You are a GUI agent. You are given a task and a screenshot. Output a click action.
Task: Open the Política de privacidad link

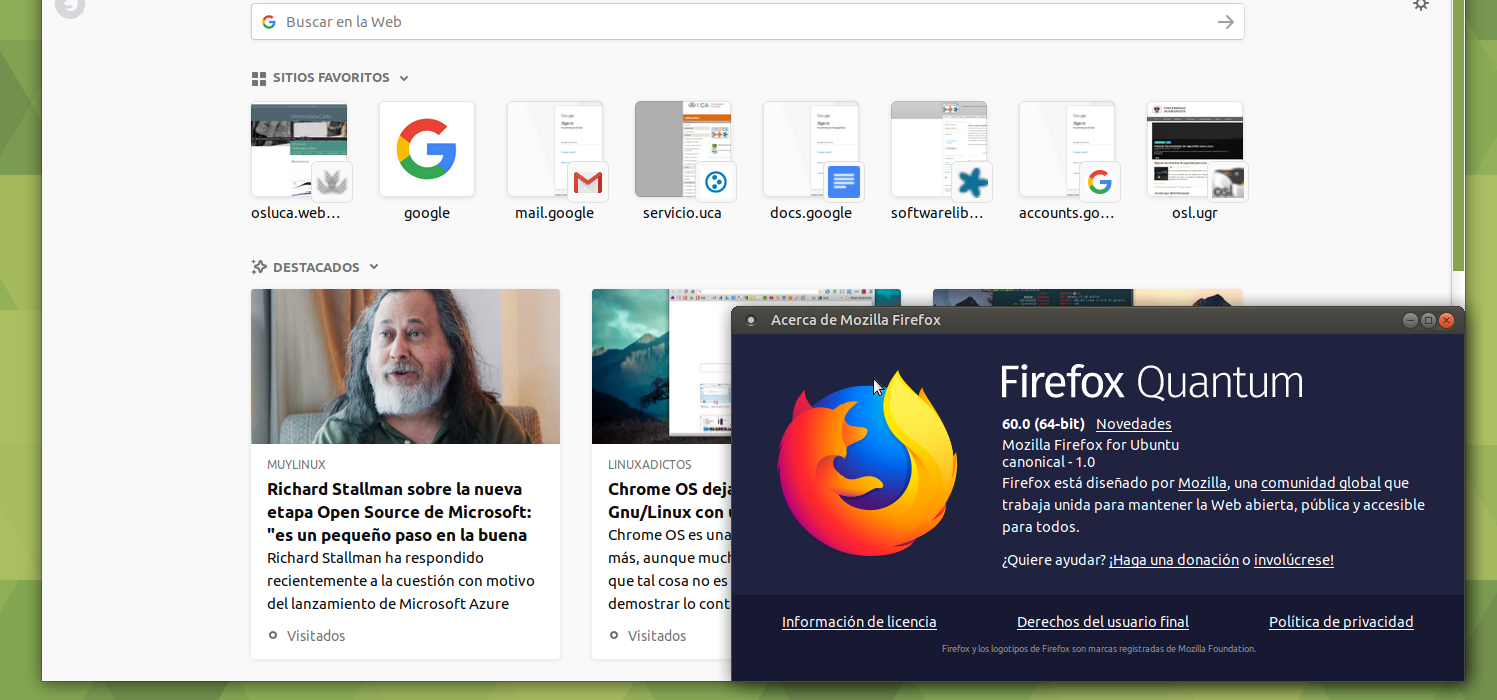tap(1340, 621)
